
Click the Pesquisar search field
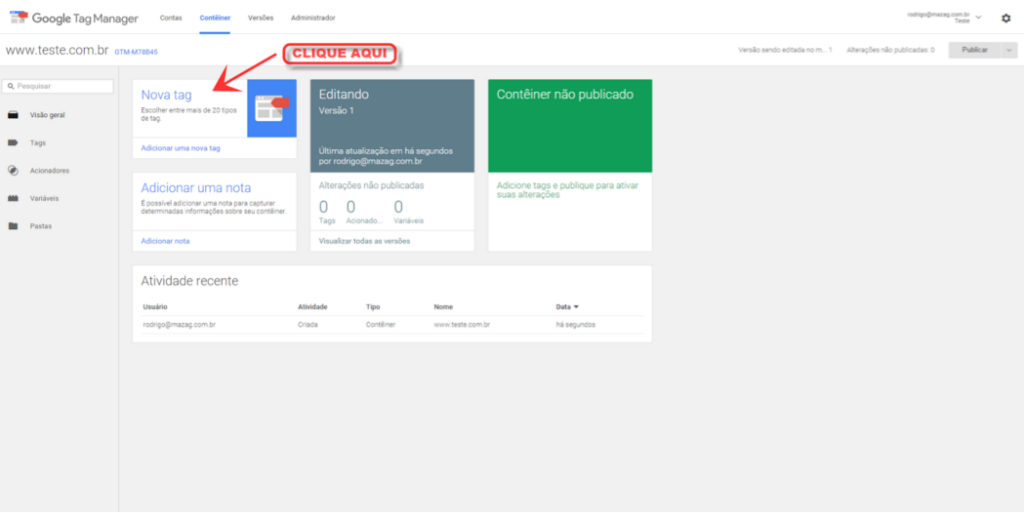click(57, 86)
